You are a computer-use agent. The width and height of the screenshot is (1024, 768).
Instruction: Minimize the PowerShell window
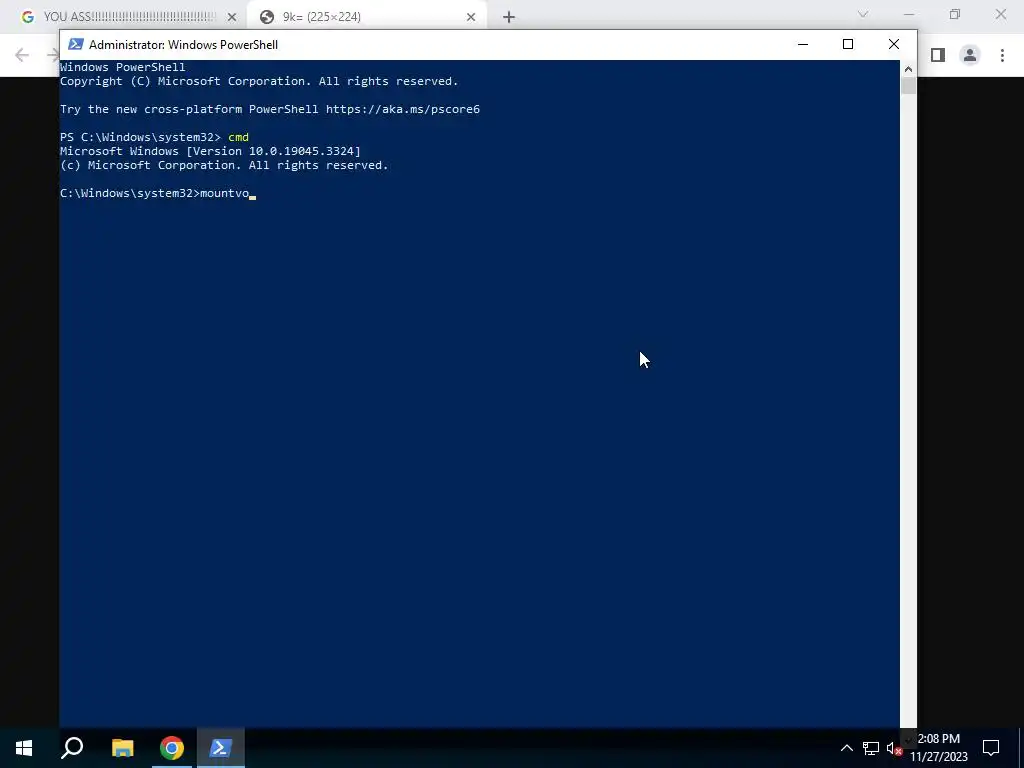803,44
